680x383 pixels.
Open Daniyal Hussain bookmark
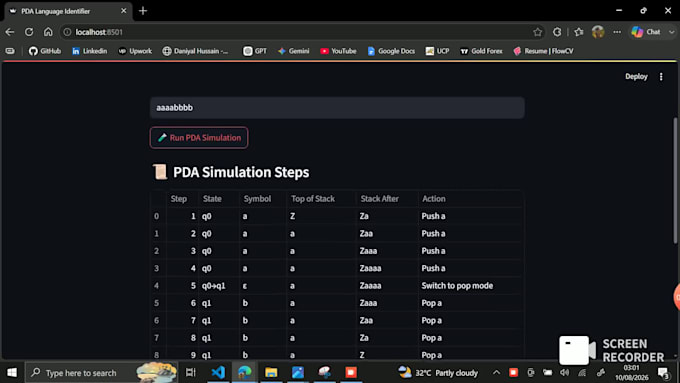pos(196,51)
